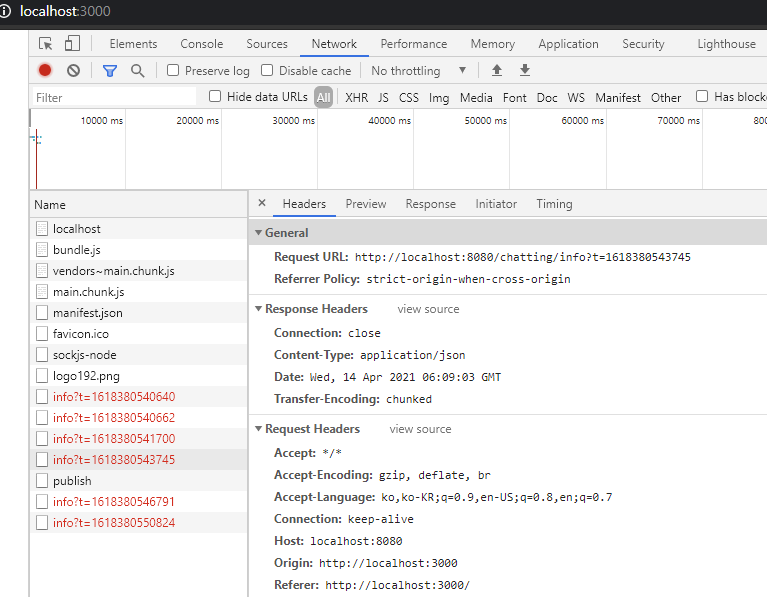This screenshot has height=597, width=767.
Task: Click icon next to favicon.ico
Action: (x=42, y=334)
